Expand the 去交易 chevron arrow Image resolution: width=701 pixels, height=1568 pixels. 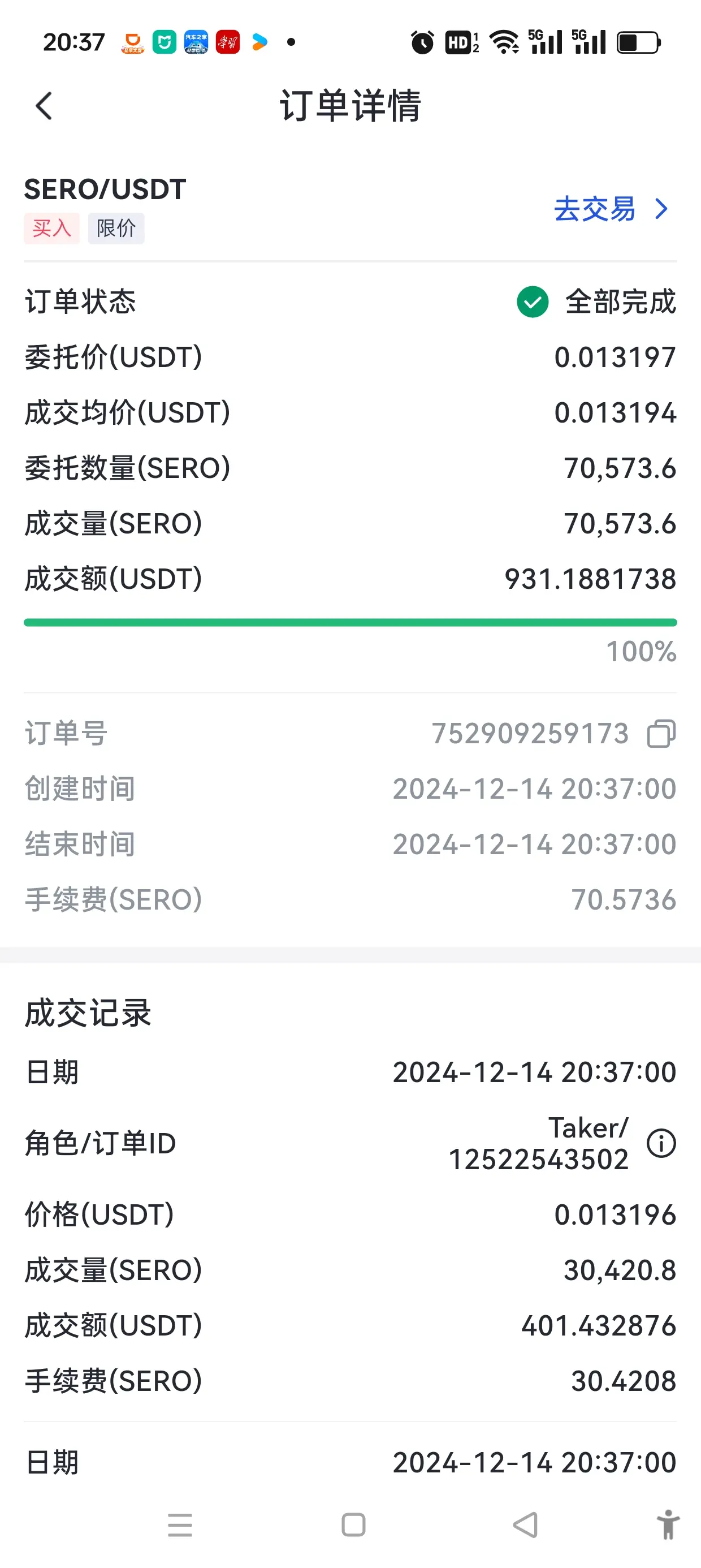[661, 209]
